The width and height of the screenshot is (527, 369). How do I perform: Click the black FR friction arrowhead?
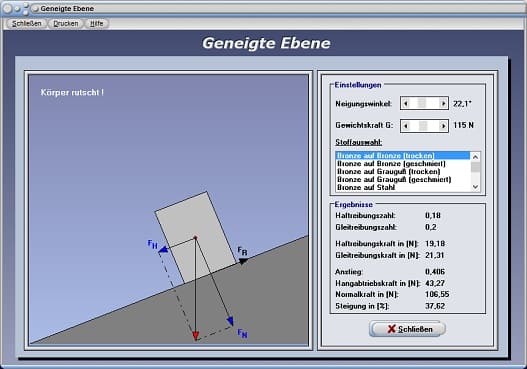point(244,261)
